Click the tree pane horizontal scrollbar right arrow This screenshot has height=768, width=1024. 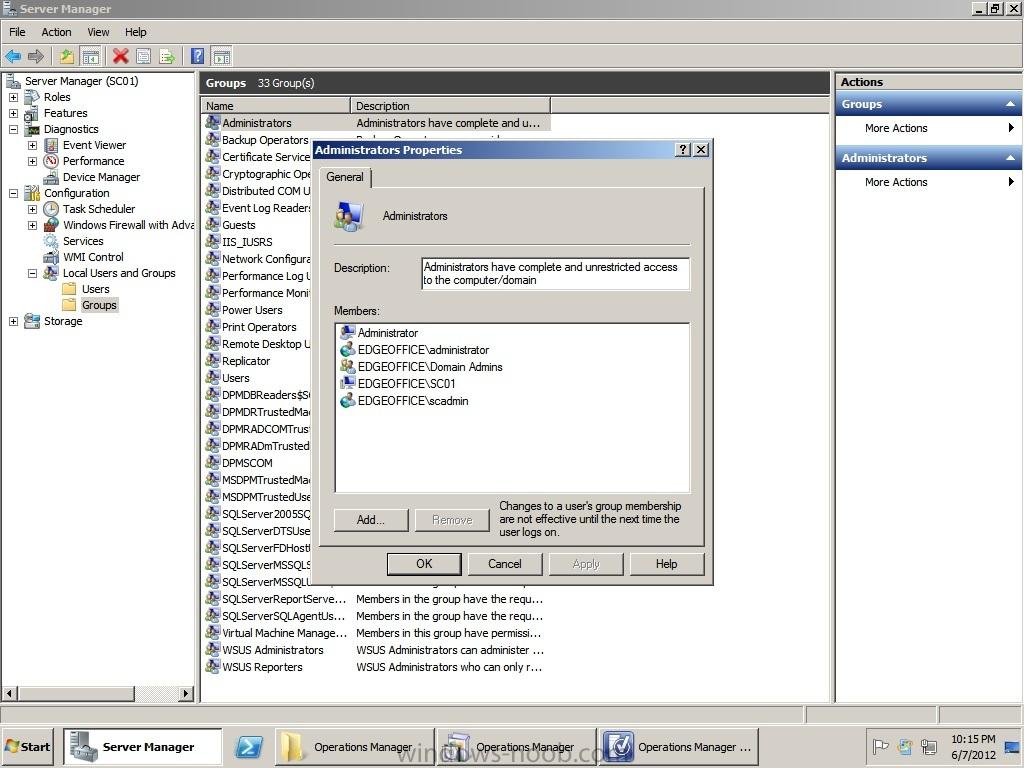(186, 693)
